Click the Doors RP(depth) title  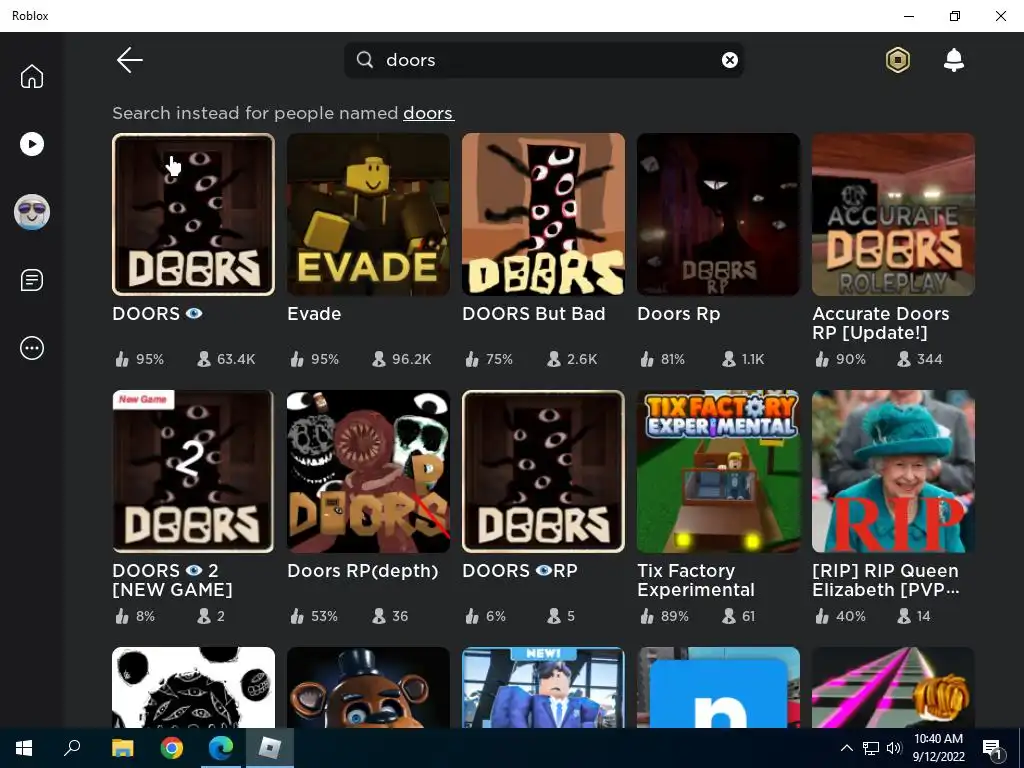tap(362, 571)
